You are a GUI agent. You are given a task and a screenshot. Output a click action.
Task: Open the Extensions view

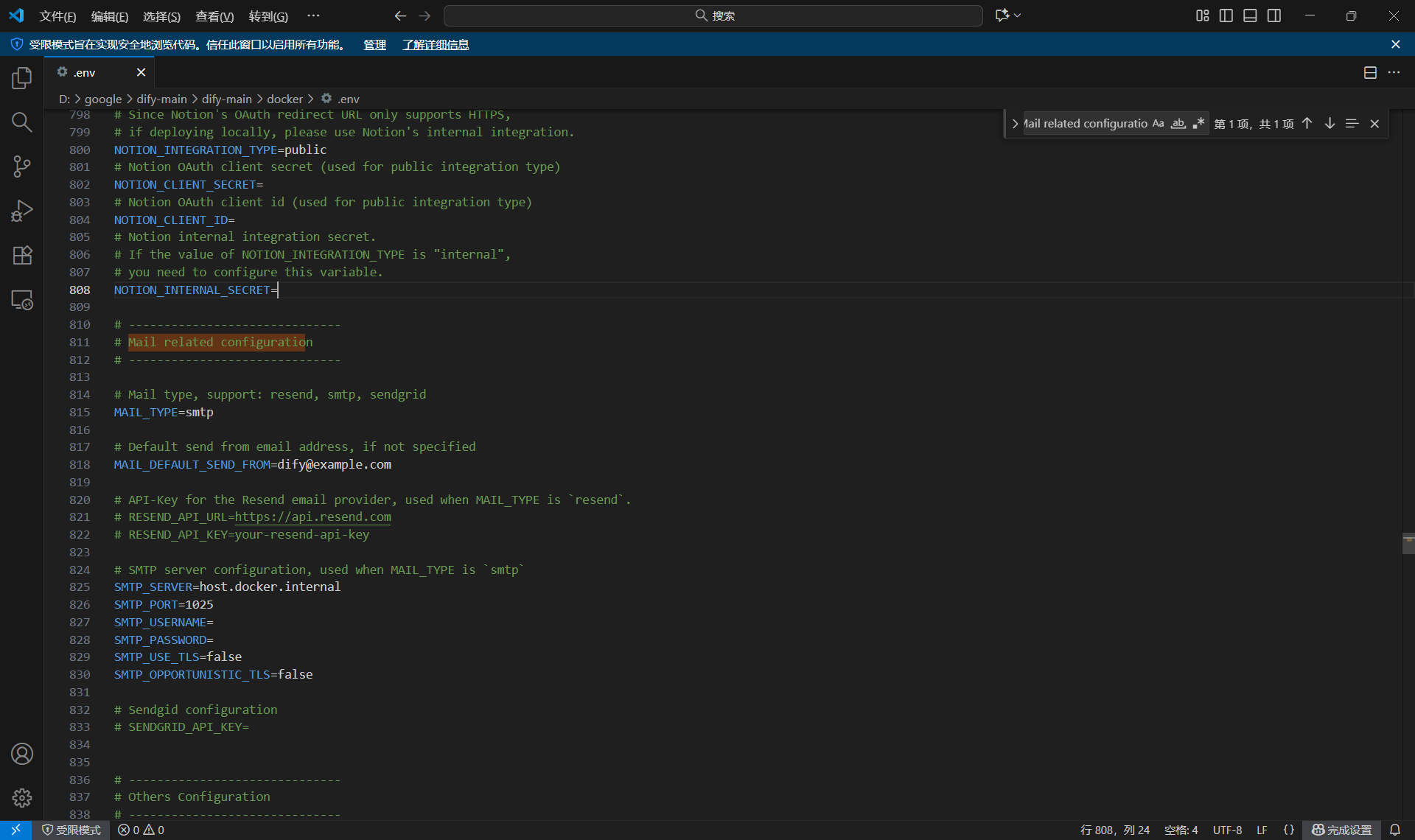click(22, 256)
